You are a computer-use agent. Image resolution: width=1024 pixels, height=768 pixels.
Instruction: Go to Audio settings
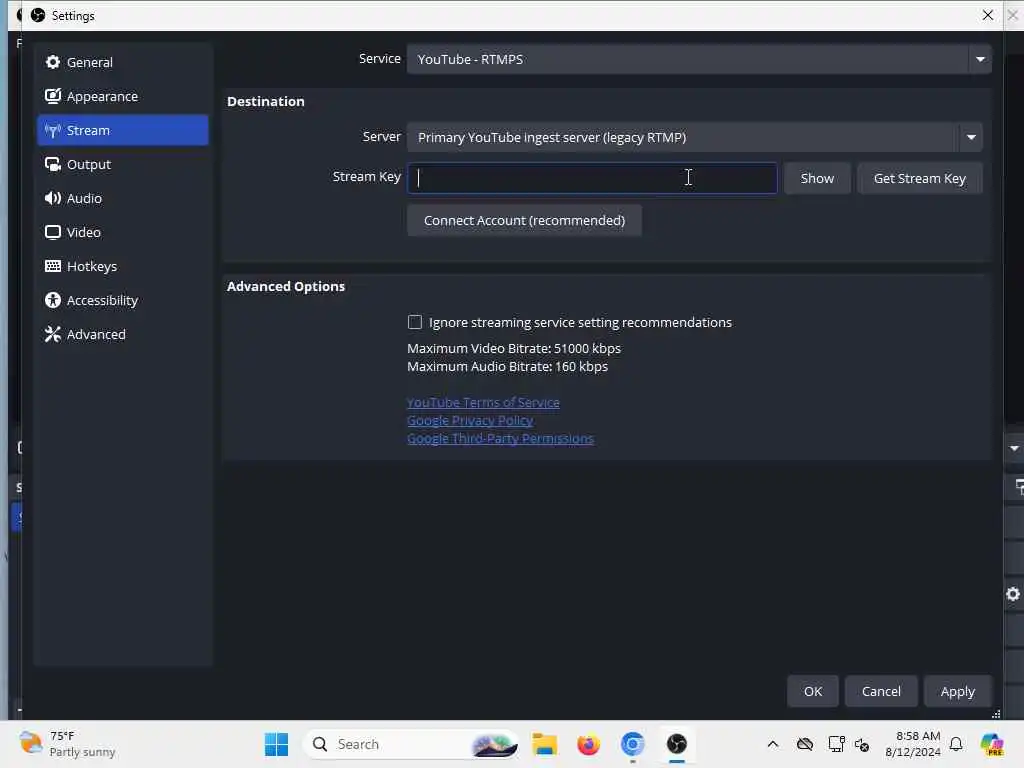(123, 198)
